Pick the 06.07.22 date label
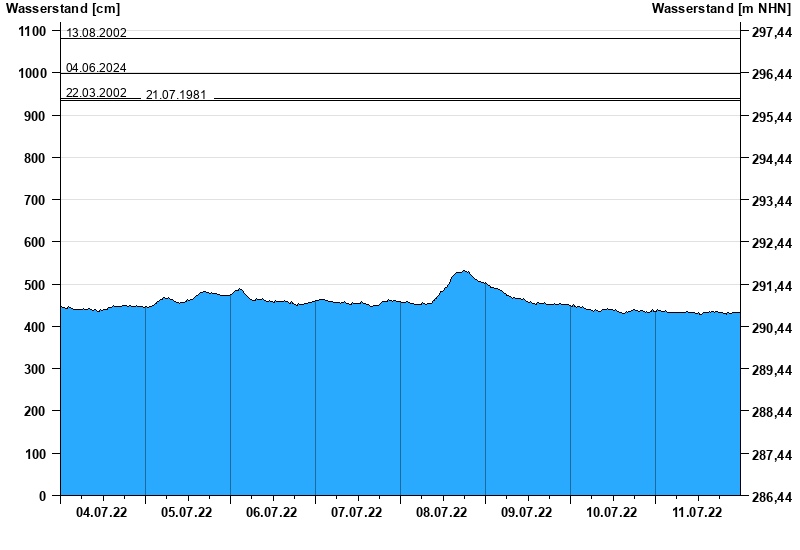Image resolution: width=800 pixels, height=550 pixels. tap(272, 513)
